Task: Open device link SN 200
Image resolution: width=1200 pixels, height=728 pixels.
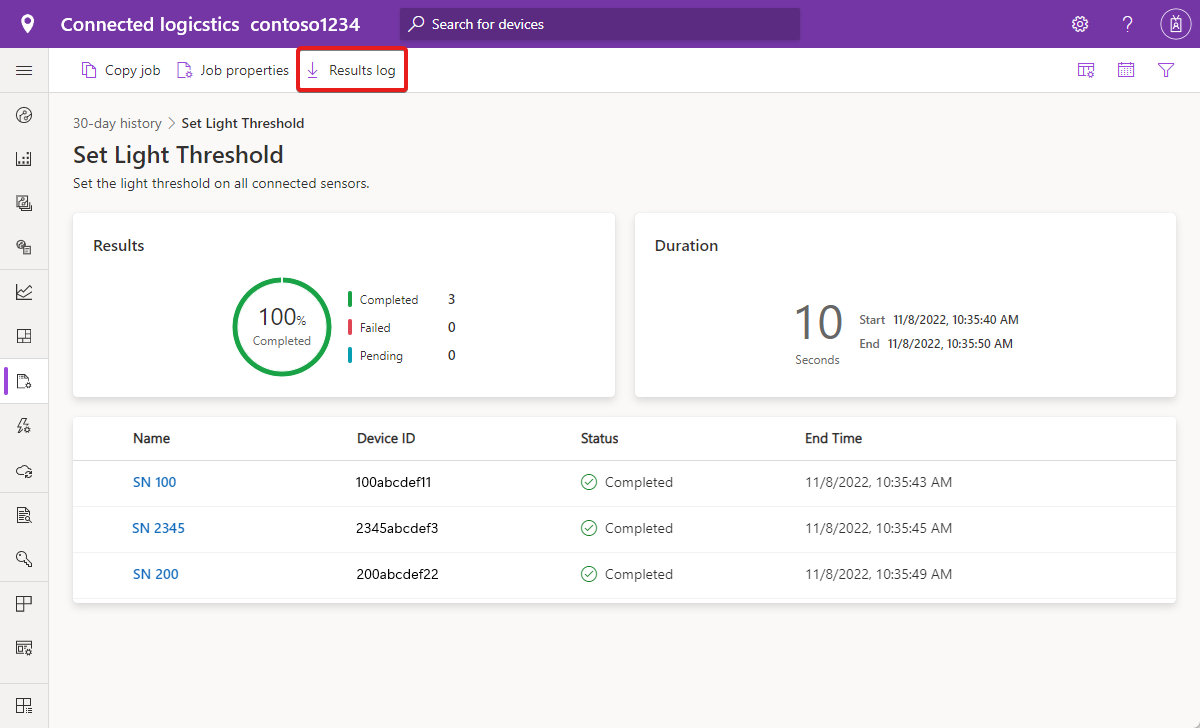Action: (155, 574)
